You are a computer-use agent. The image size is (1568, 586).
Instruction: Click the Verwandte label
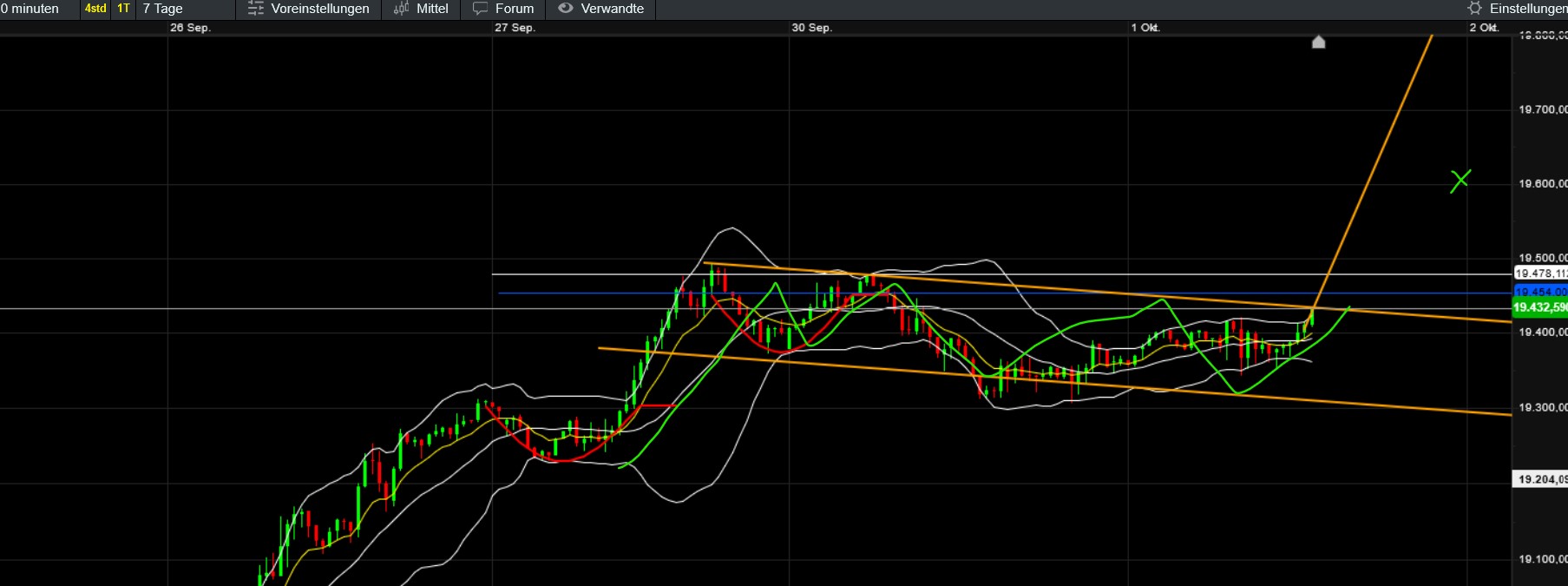point(612,9)
